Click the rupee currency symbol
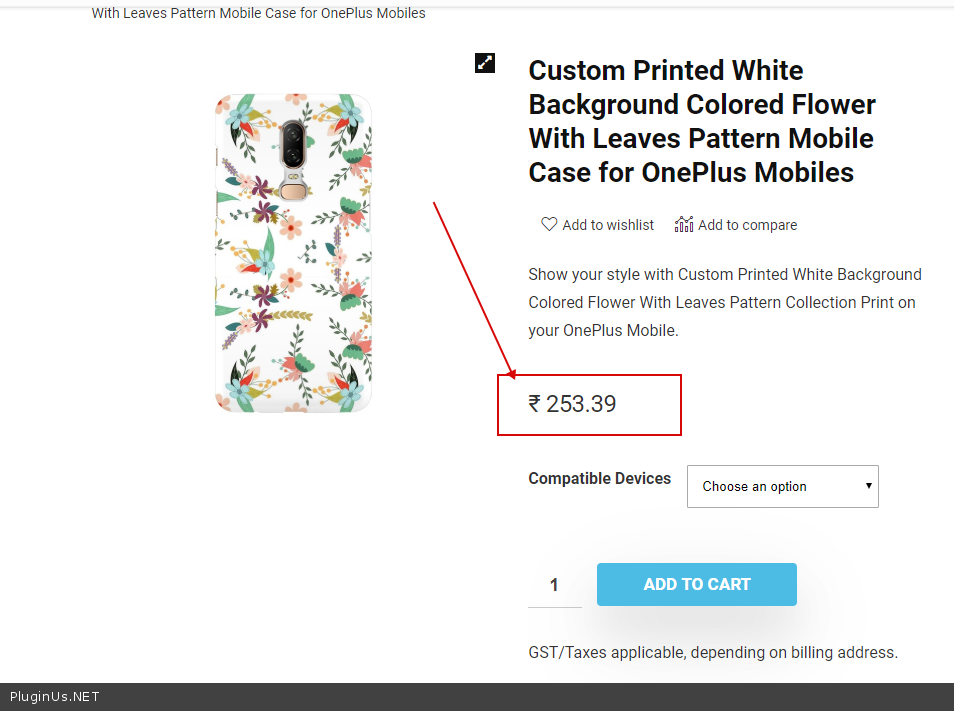Image resolution: width=954 pixels, height=711 pixels. [x=535, y=404]
